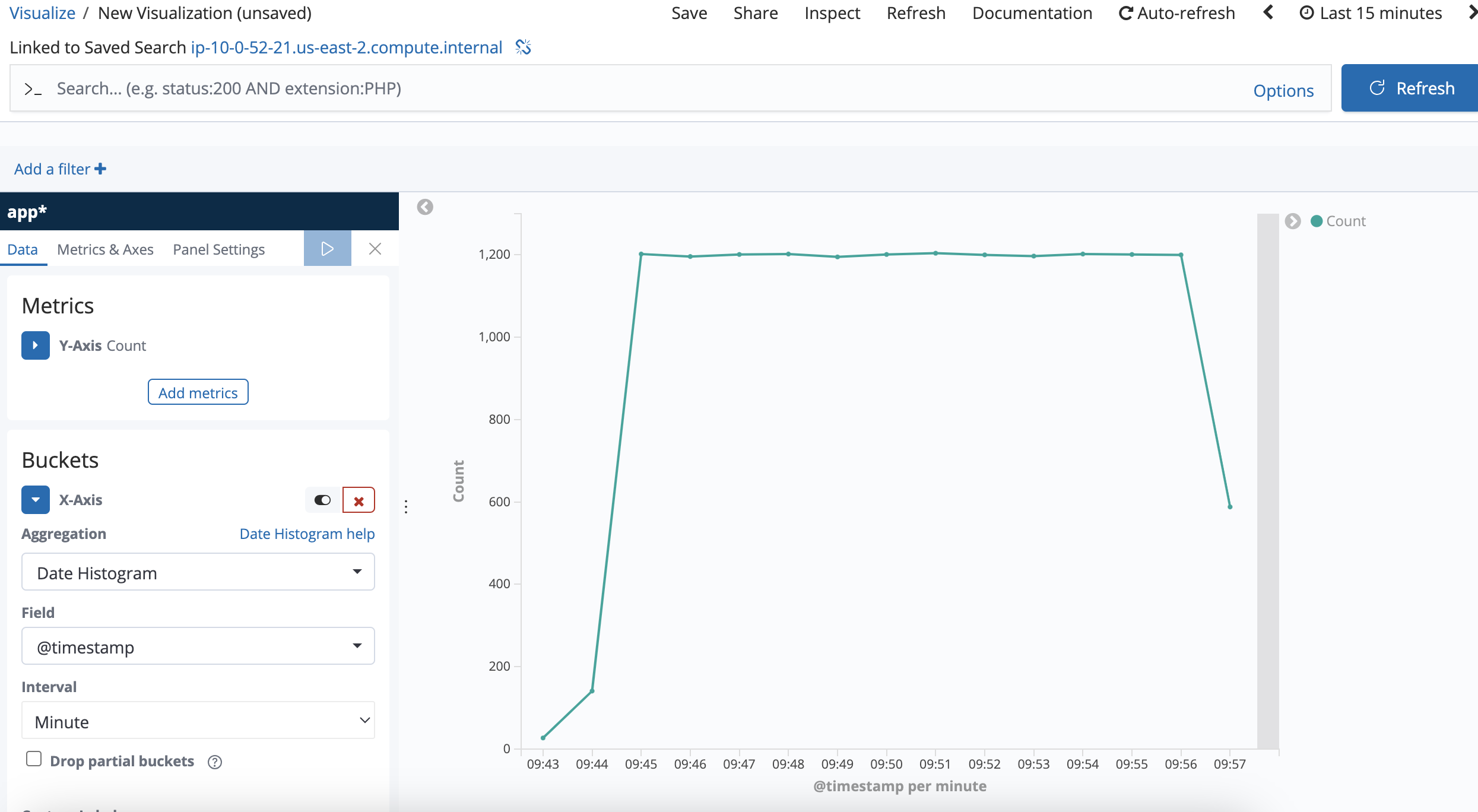Expand the Y-Axis Count metric
The height and width of the screenshot is (812, 1478).
point(36,345)
